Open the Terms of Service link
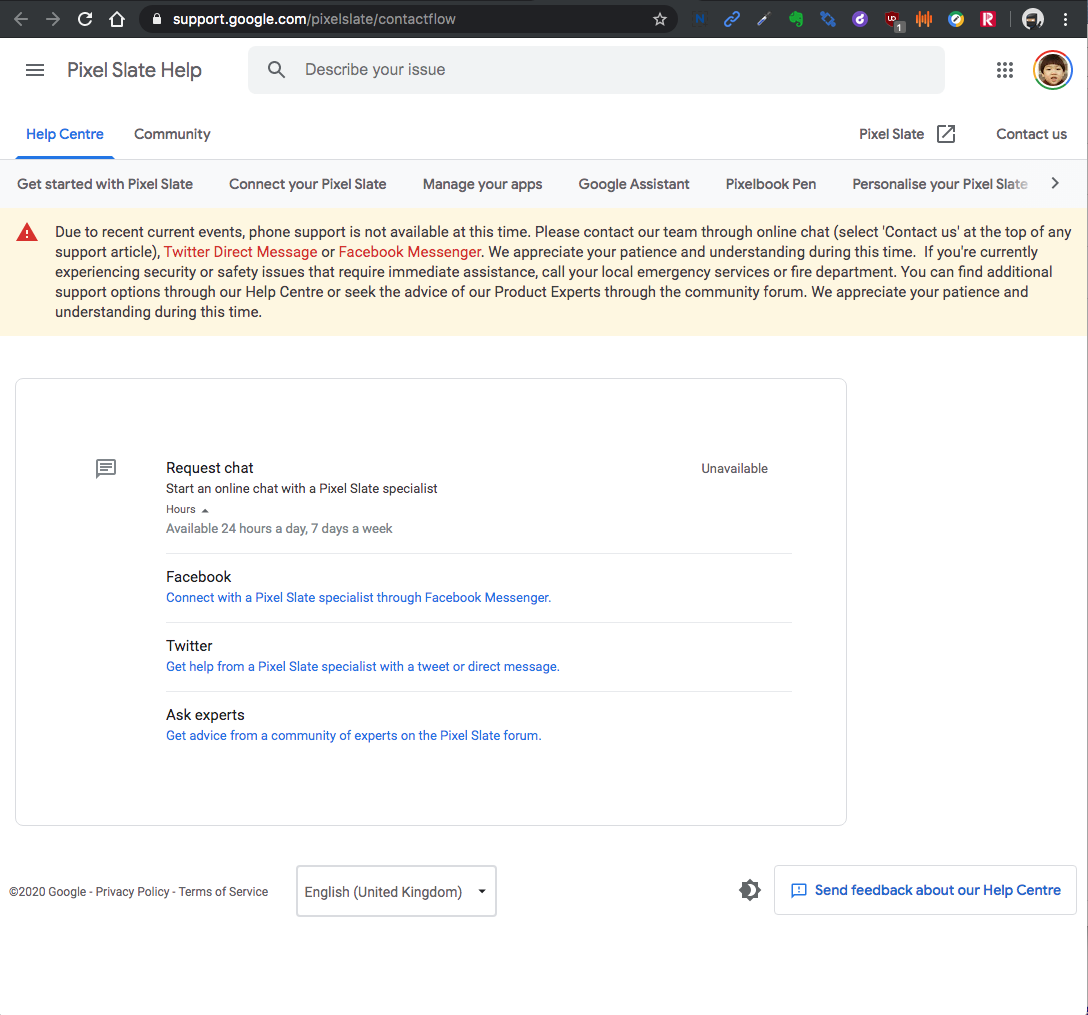Image resolution: width=1088 pixels, height=1015 pixels. click(223, 892)
